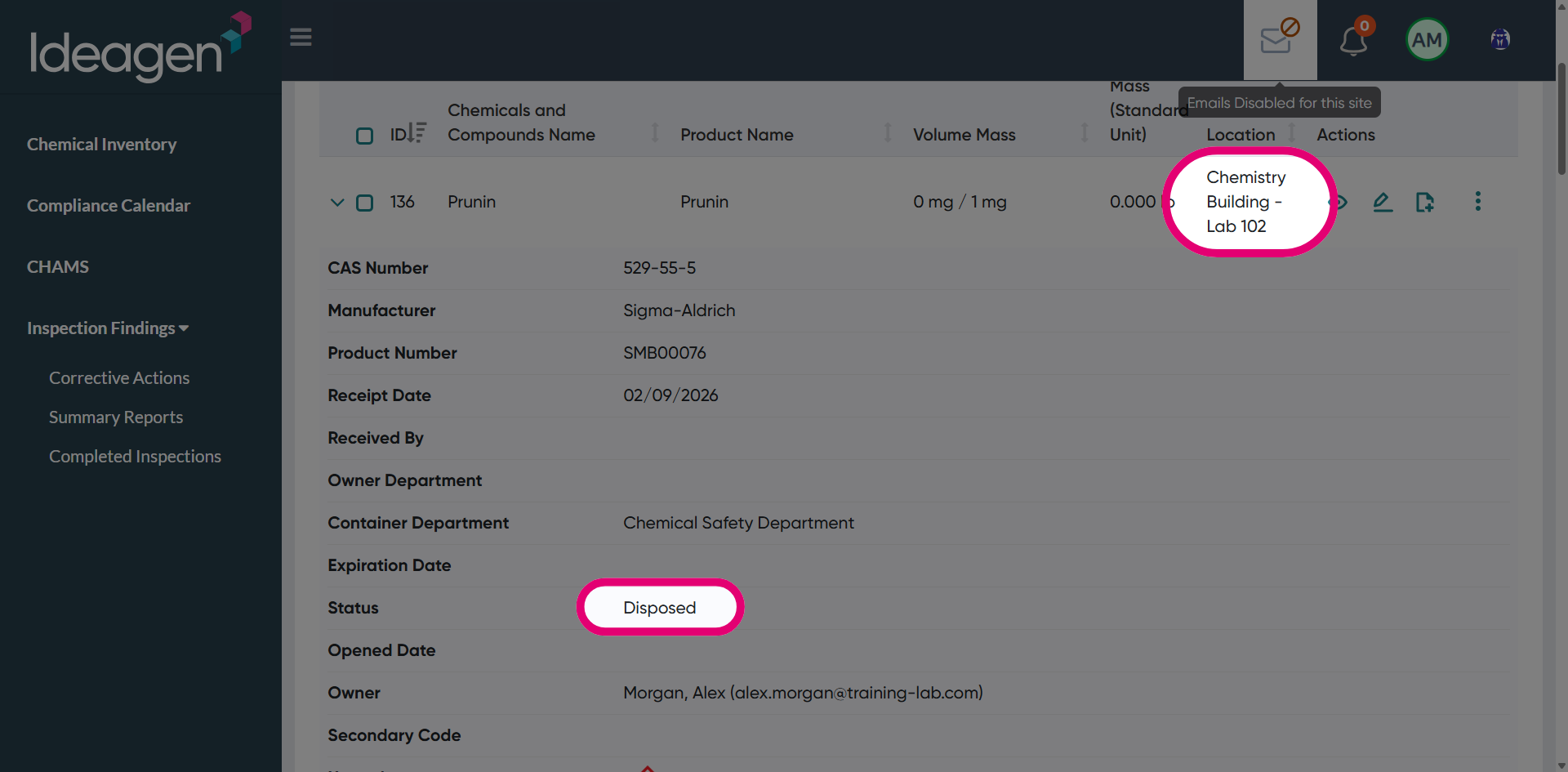Click product number SMB00076
Screen dimensions: 1568x772
tap(664, 353)
